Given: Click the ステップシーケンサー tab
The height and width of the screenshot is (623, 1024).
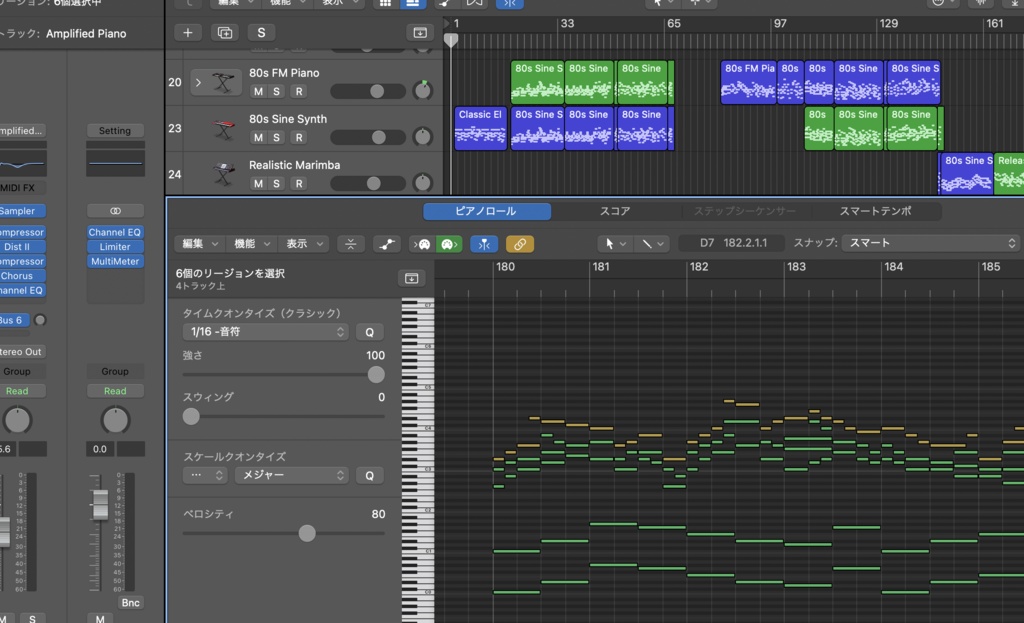Looking at the screenshot, I should tap(744, 212).
